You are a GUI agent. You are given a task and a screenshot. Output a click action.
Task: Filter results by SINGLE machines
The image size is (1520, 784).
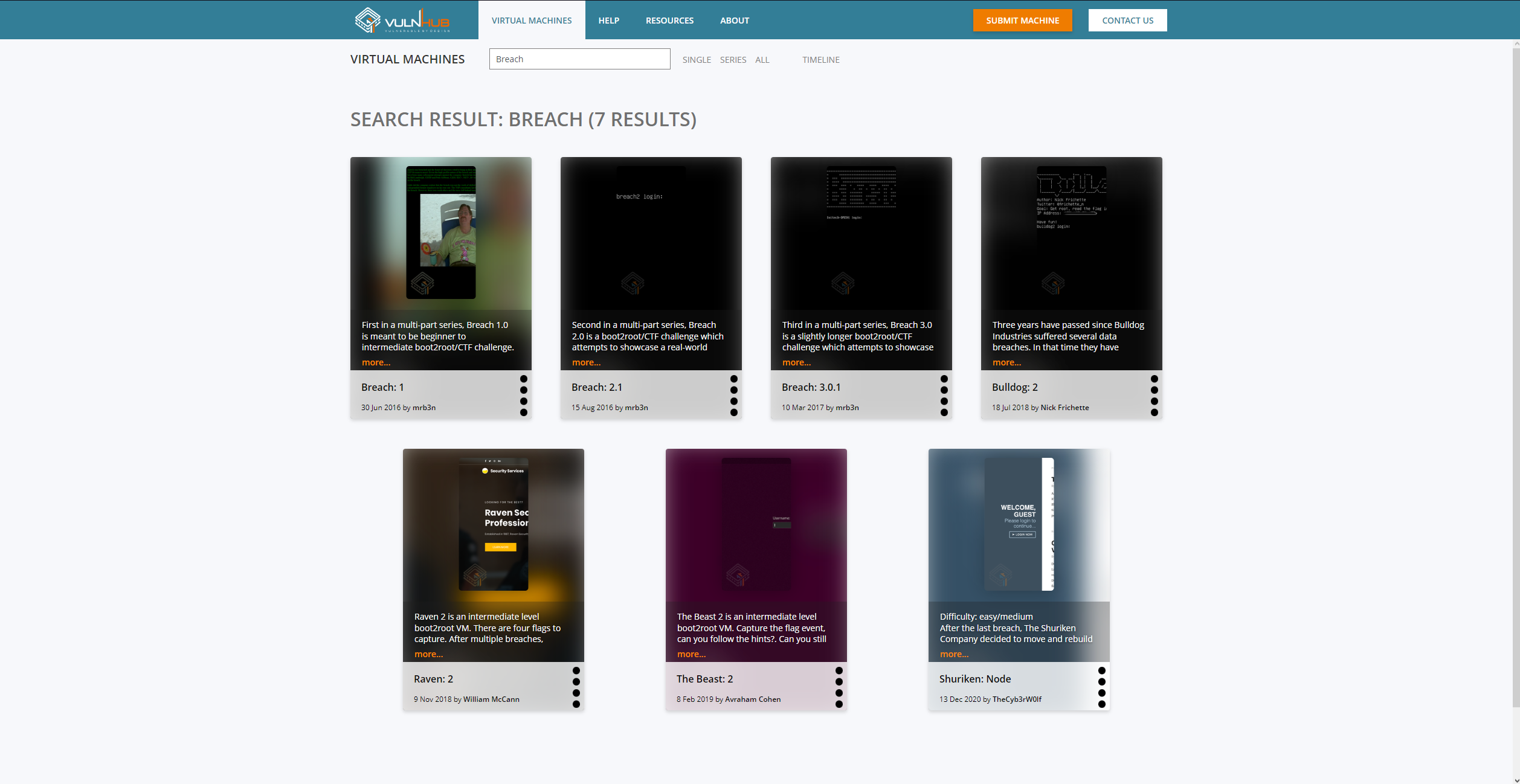(696, 60)
